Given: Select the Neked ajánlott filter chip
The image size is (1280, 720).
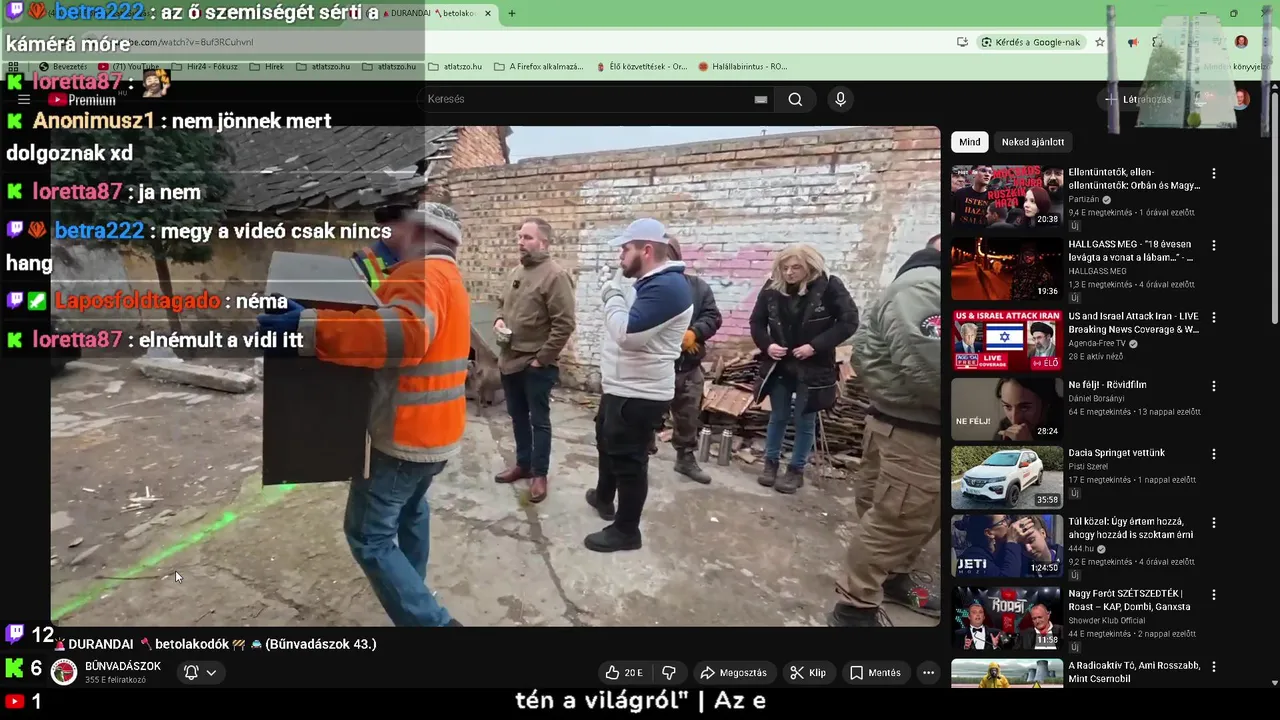Looking at the screenshot, I should (1033, 142).
